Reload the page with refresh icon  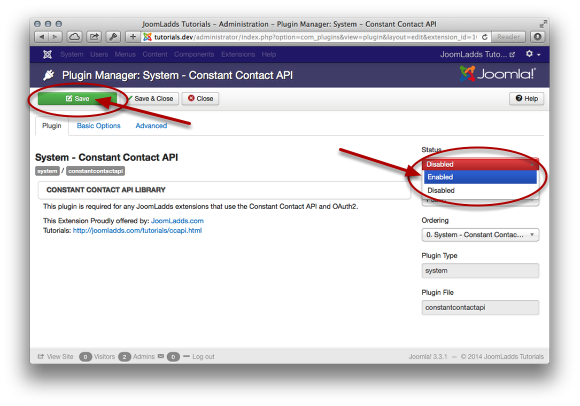coord(484,37)
